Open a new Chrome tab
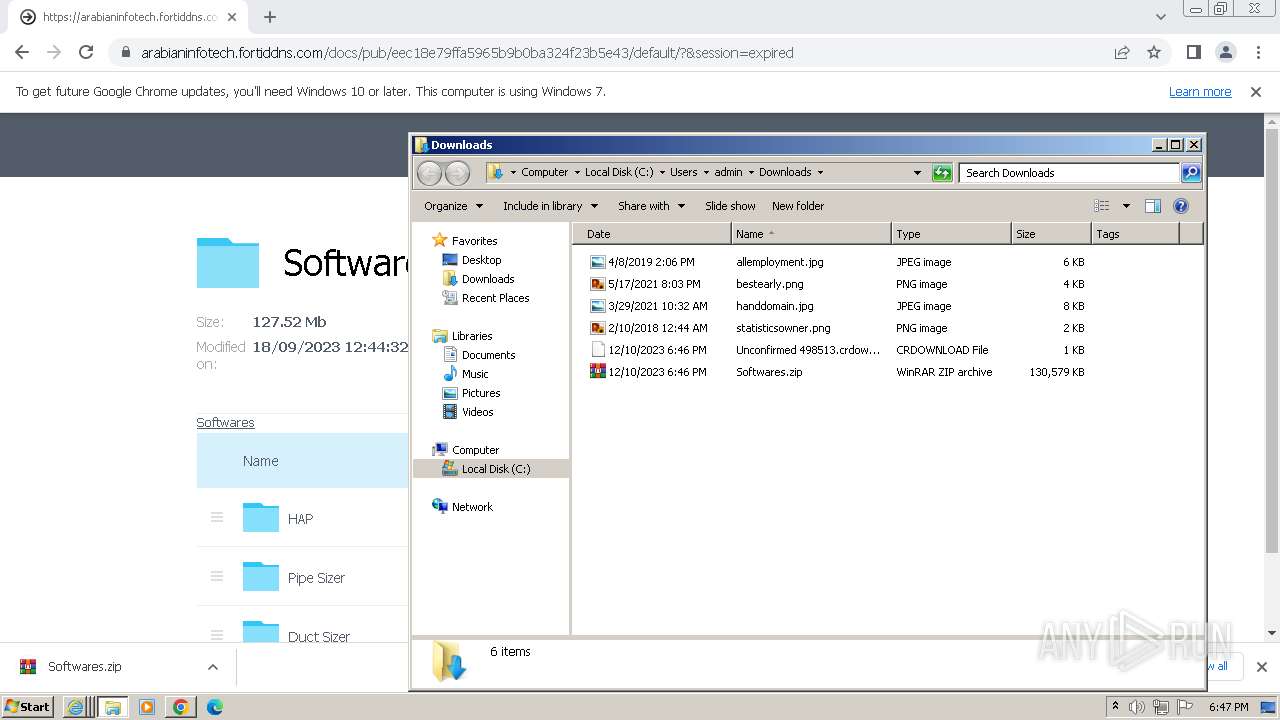Viewport: 1280px width, 720px height. click(x=270, y=17)
